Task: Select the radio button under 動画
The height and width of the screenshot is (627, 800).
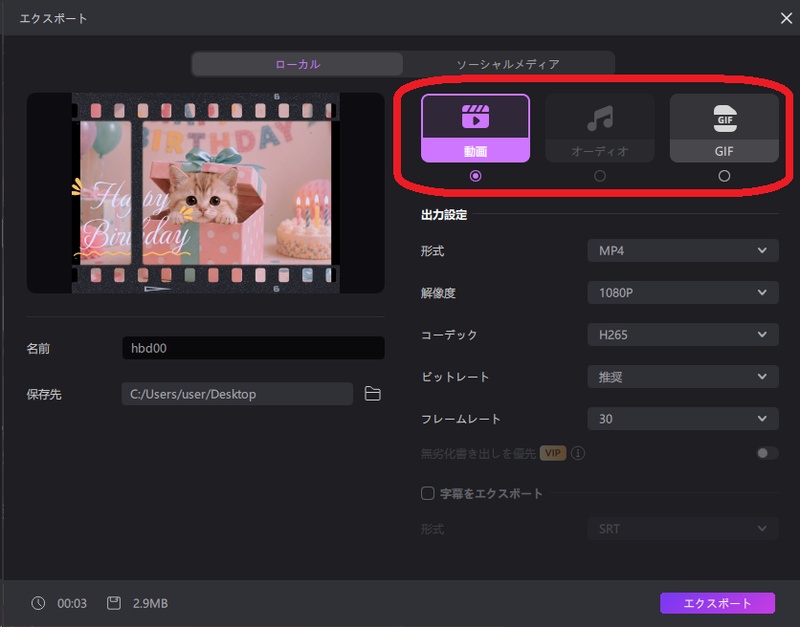Action: tap(475, 176)
